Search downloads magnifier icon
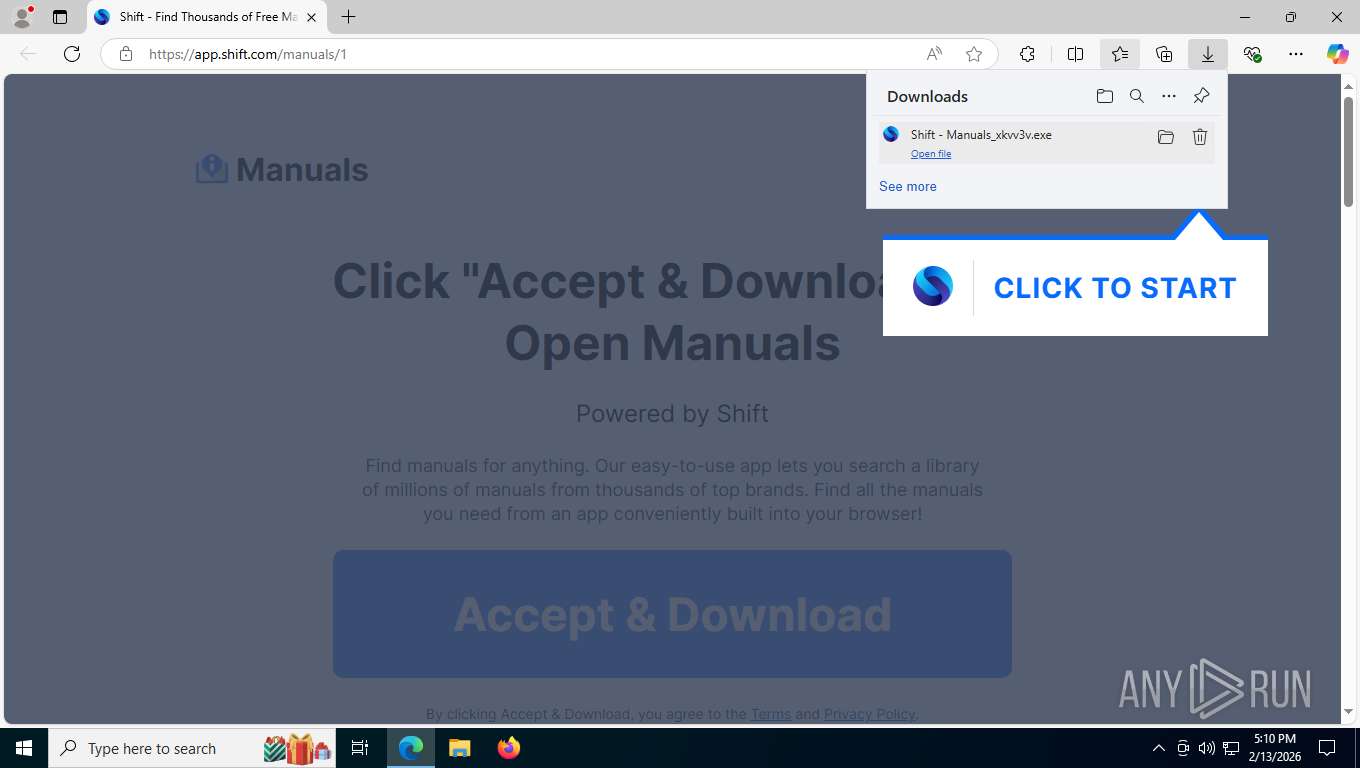1360x768 pixels. [x=1137, y=96]
